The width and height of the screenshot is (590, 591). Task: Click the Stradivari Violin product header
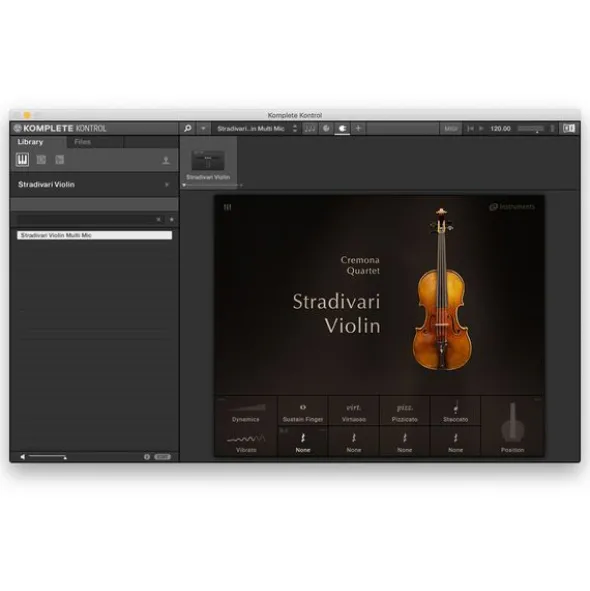(x=94, y=185)
